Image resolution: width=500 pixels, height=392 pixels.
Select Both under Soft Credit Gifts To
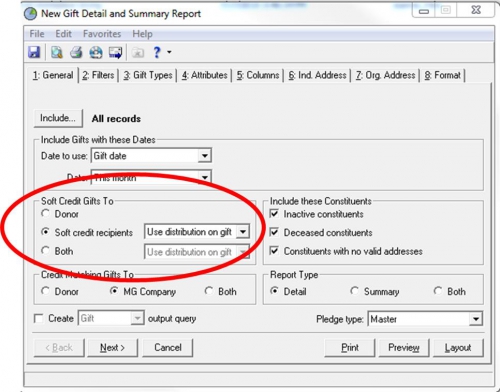45,250
